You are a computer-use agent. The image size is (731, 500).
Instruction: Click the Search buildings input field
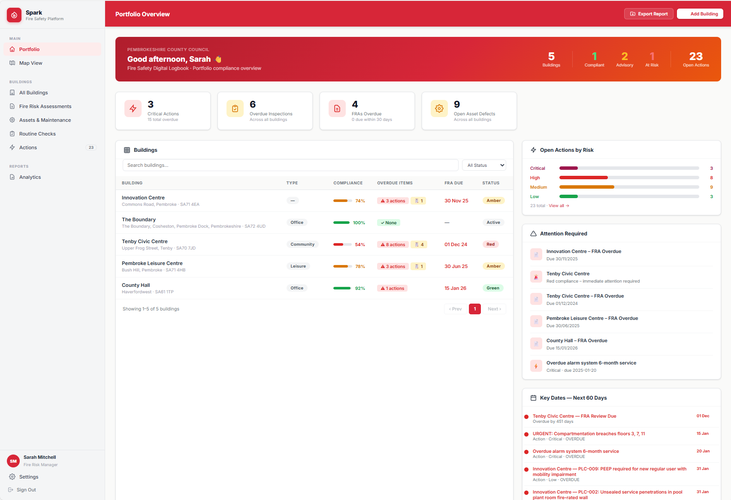pos(288,165)
